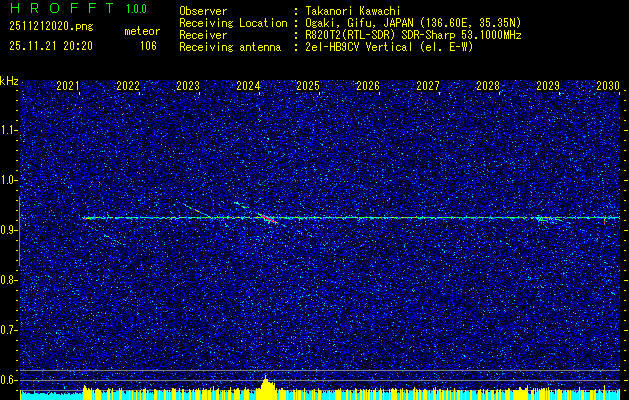Screen dimensions: 629x400
Task: Click the version number 1.0.0
Action: click(136, 8)
